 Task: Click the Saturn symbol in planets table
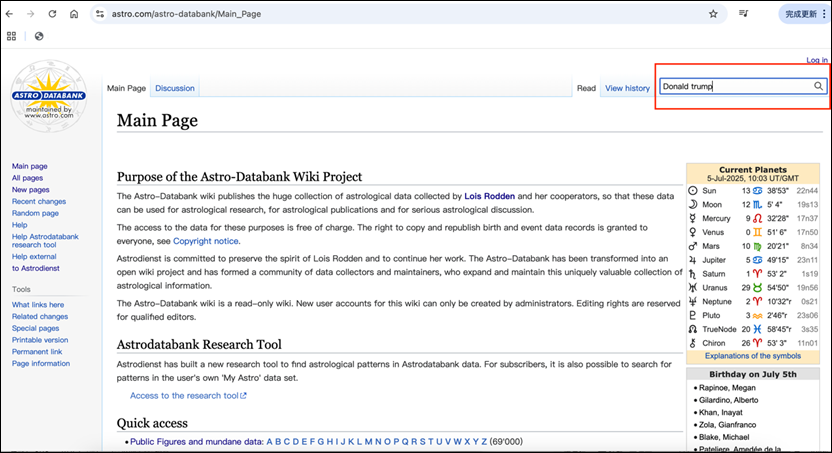(692, 274)
